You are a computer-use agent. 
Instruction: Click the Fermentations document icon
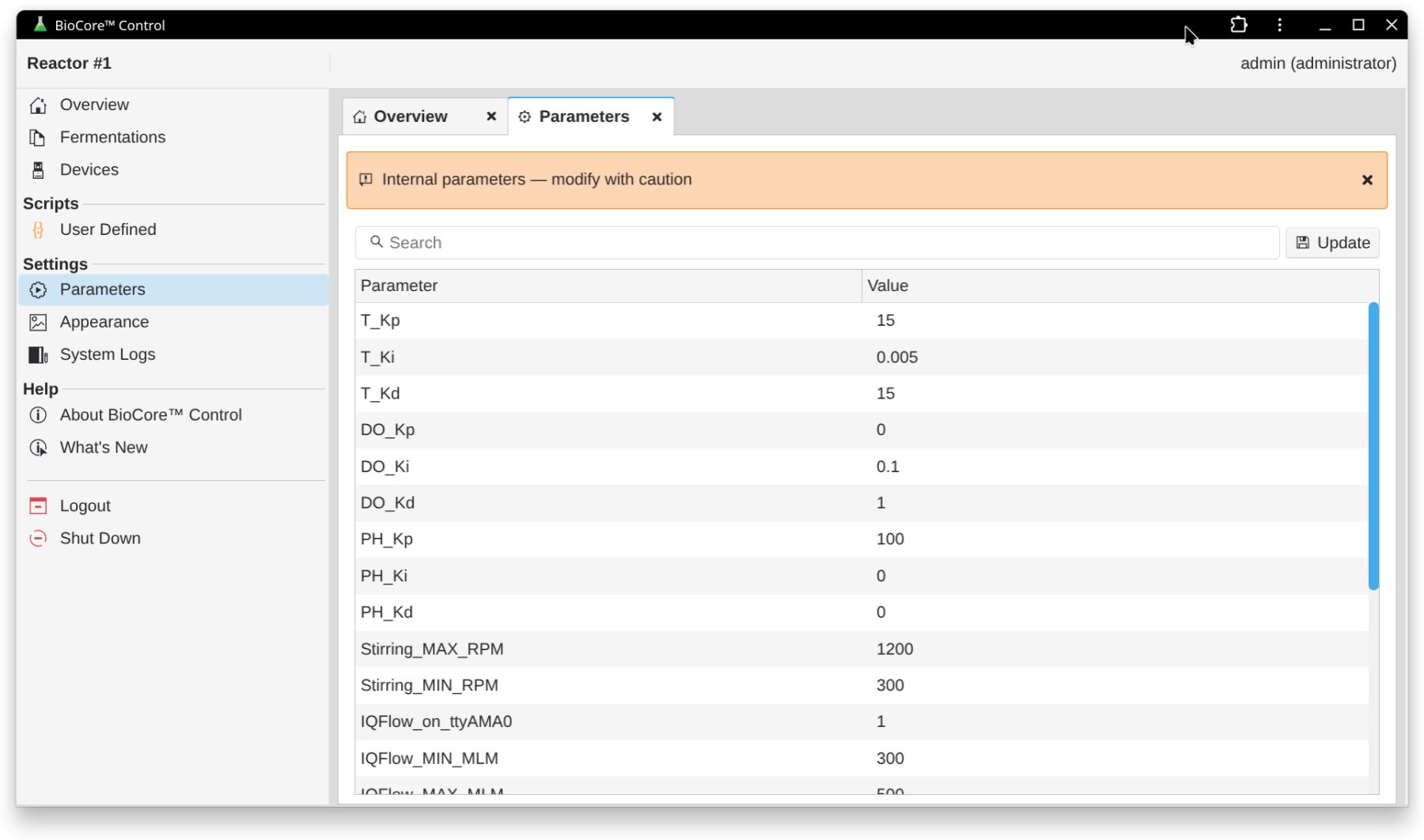[x=38, y=138]
